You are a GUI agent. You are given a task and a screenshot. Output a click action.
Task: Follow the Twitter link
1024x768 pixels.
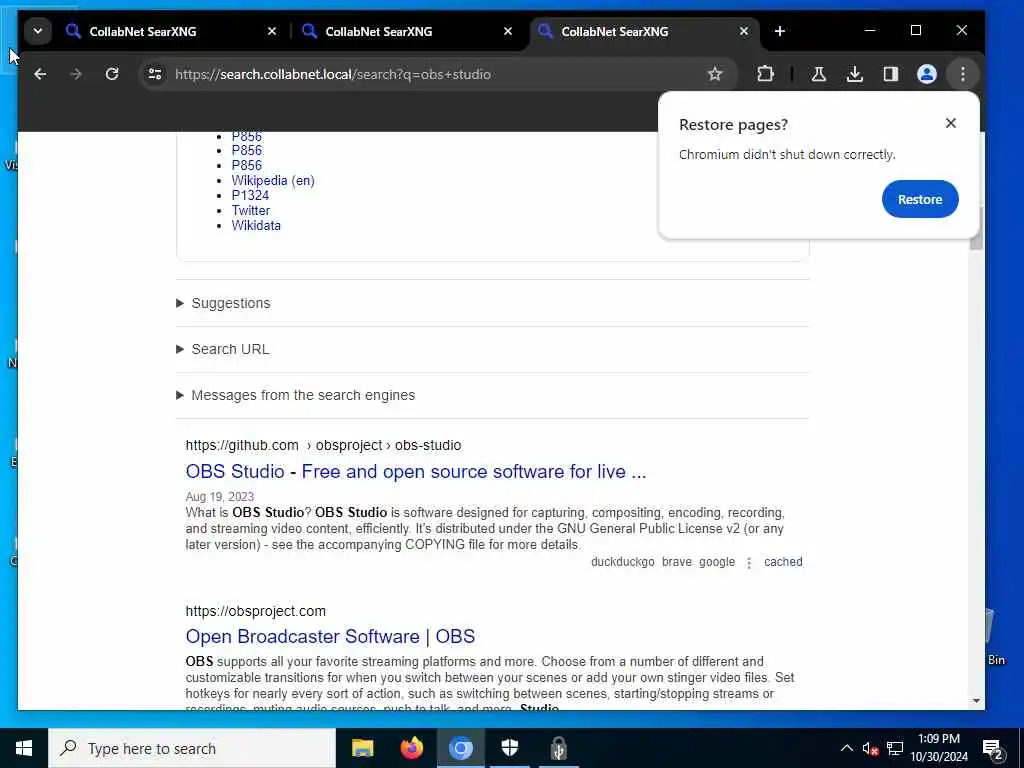pos(251,210)
